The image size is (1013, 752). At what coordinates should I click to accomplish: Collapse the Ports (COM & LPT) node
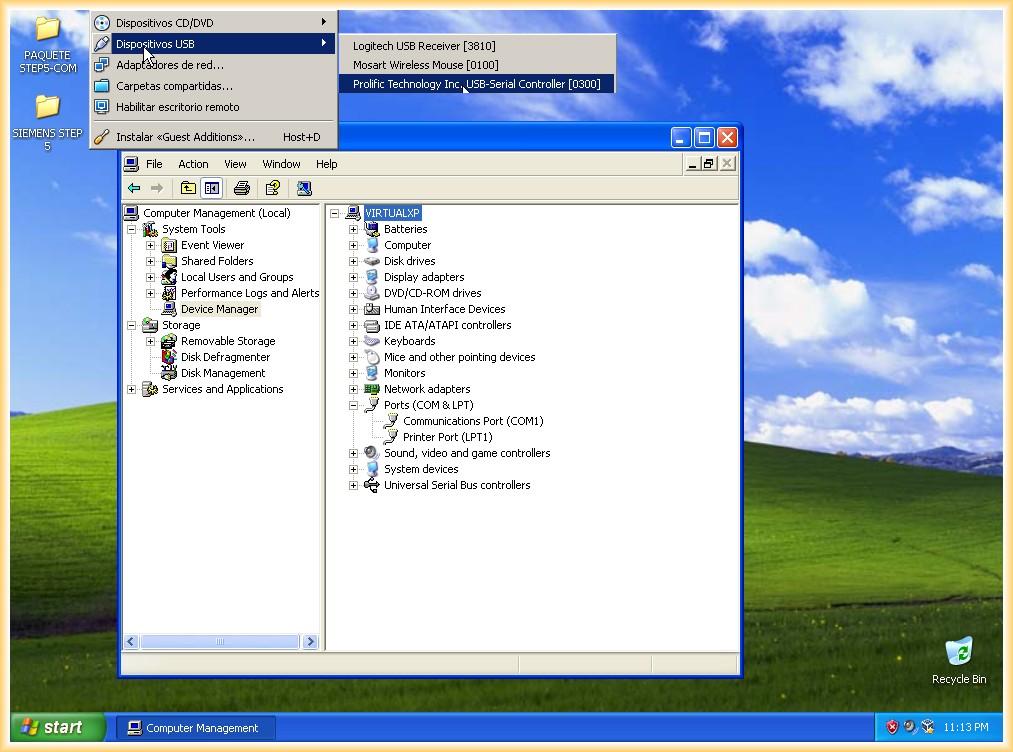point(353,405)
